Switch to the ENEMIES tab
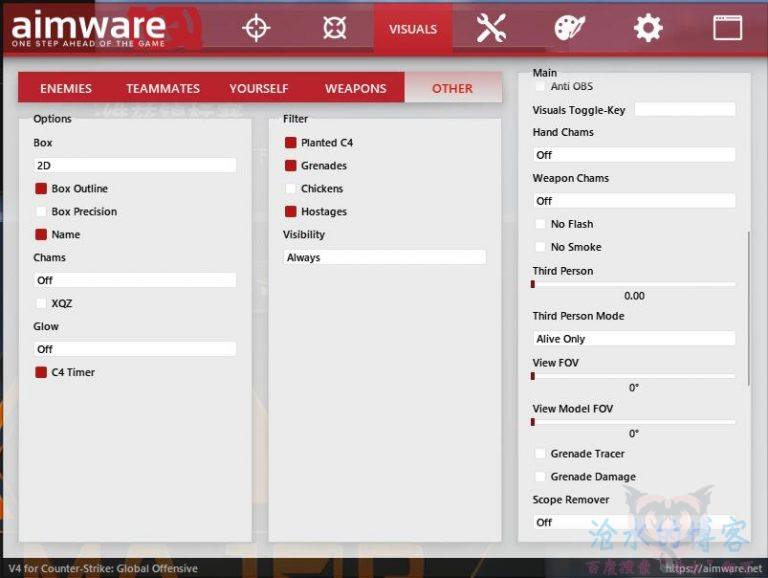768x578 pixels. point(66,88)
